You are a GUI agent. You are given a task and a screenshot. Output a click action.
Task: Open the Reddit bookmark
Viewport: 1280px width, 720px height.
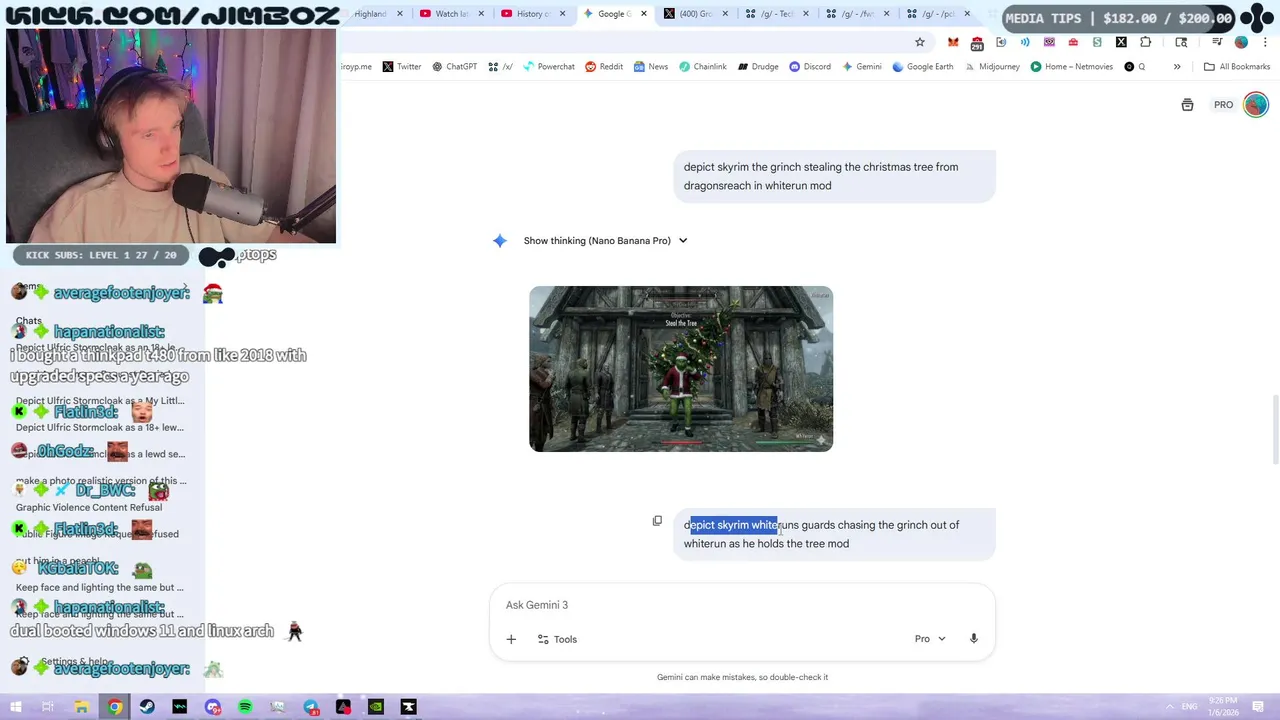(x=604, y=67)
